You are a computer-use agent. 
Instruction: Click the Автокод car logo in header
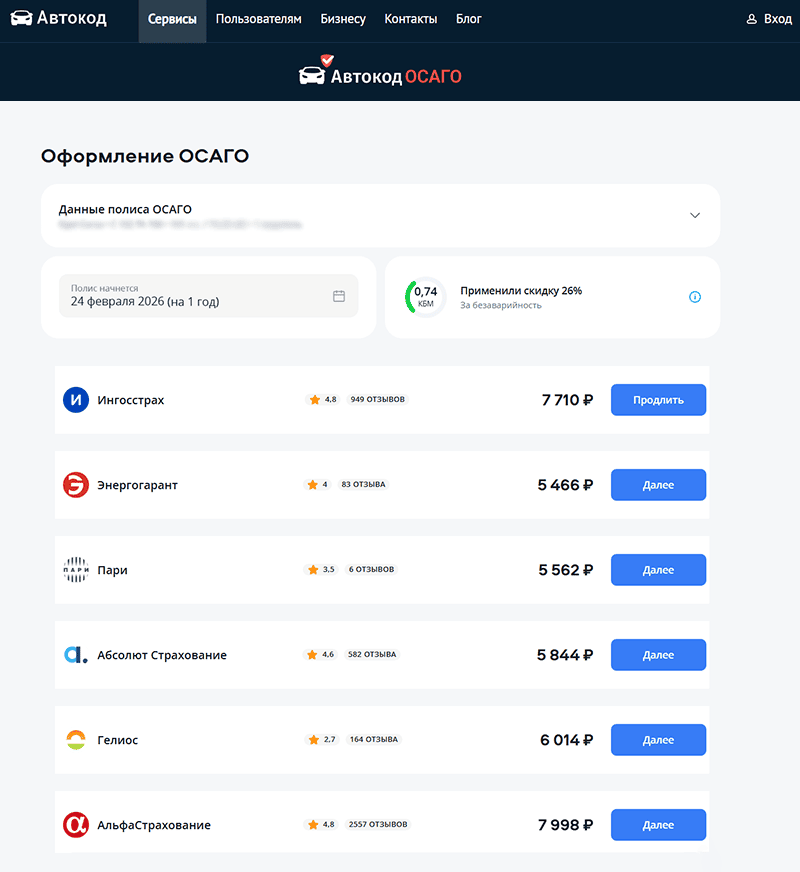(x=58, y=18)
